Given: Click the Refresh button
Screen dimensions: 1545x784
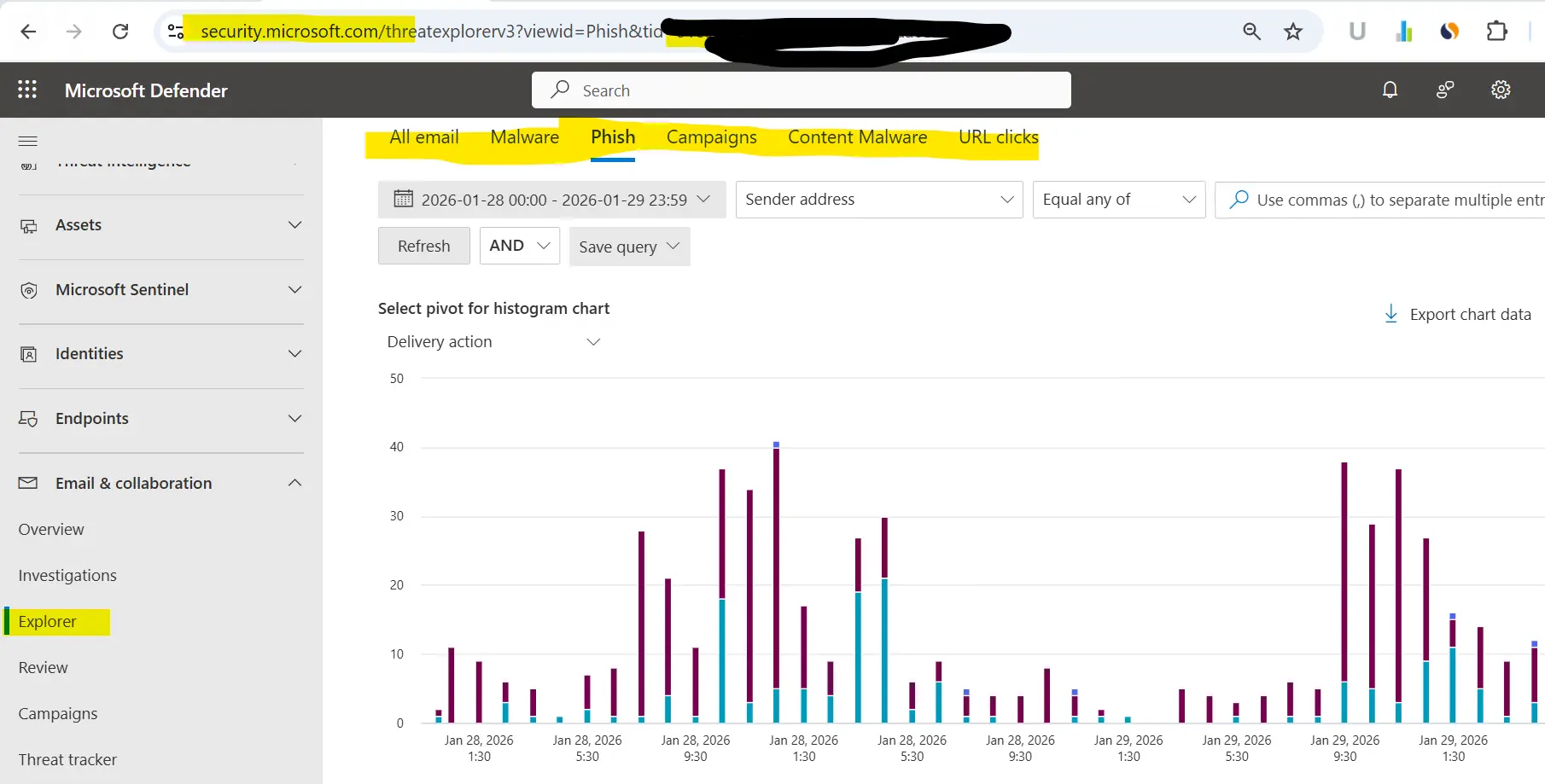Looking at the screenshot, I should [x=423, y=246].
